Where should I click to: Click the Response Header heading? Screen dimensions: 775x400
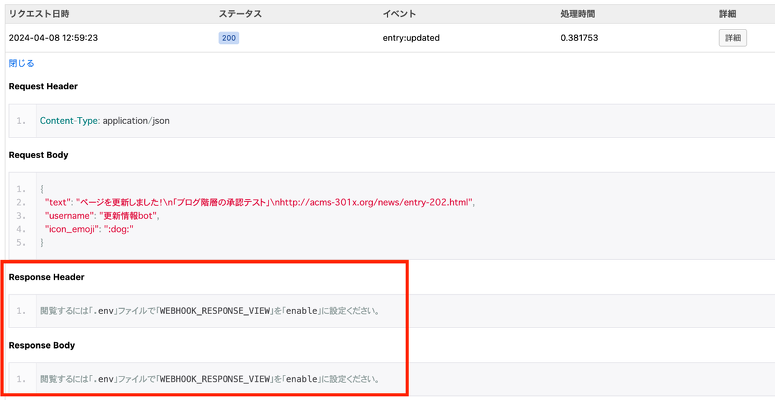[x=46, y=277]
